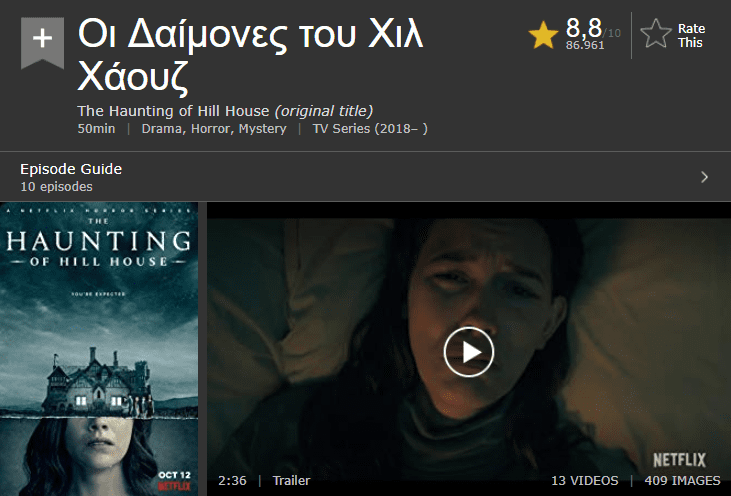731x496 pixels.
Task: Add the title with the watchlist plus ribbon
Action: tap(42, 43)
